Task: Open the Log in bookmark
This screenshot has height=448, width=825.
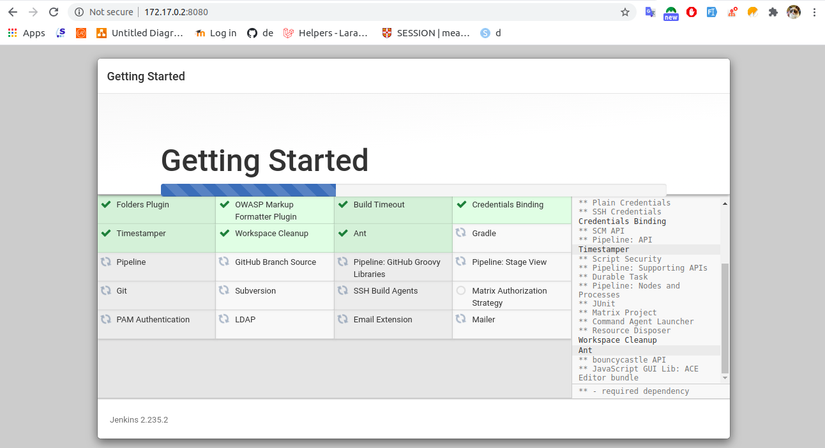Action: click(x=216, y=33)
